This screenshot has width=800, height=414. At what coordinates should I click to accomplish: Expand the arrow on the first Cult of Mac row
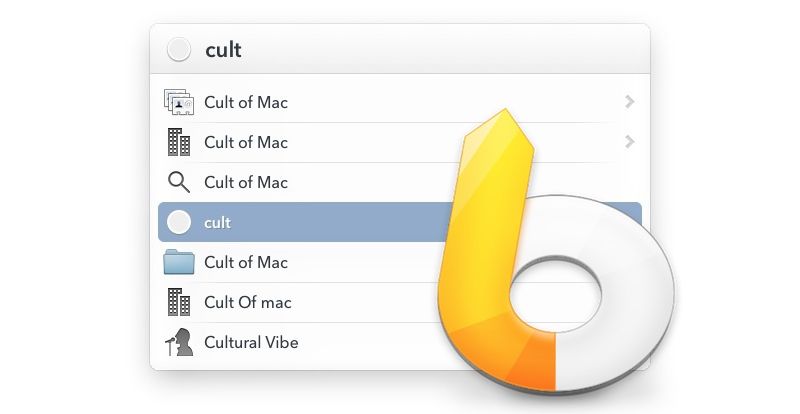tap(629, 101)
